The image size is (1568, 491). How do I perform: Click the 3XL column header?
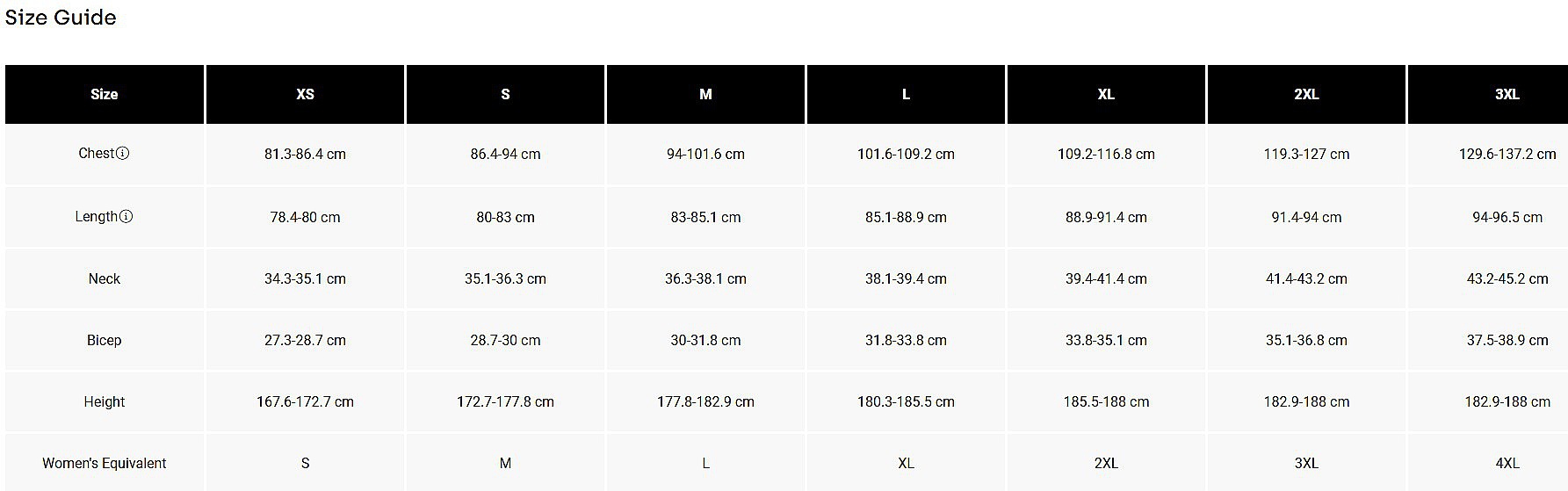(1507, 94)
